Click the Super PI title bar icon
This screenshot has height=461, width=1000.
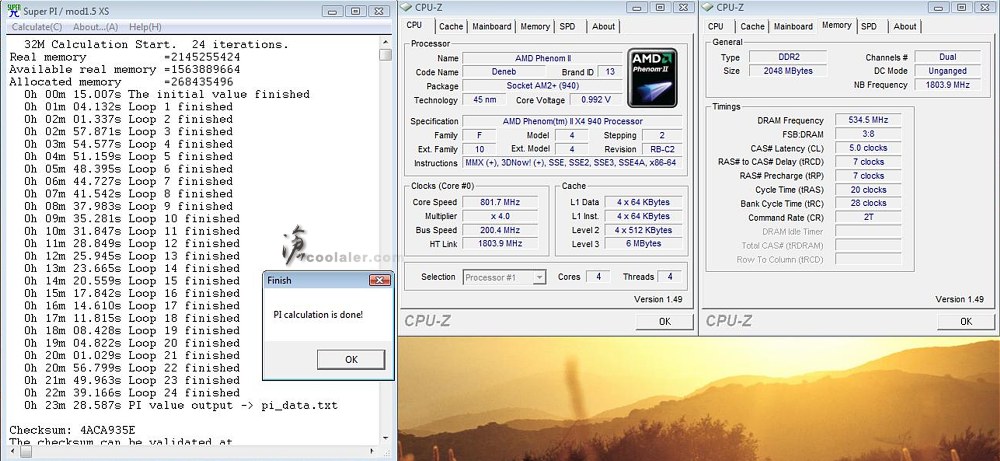13,10
